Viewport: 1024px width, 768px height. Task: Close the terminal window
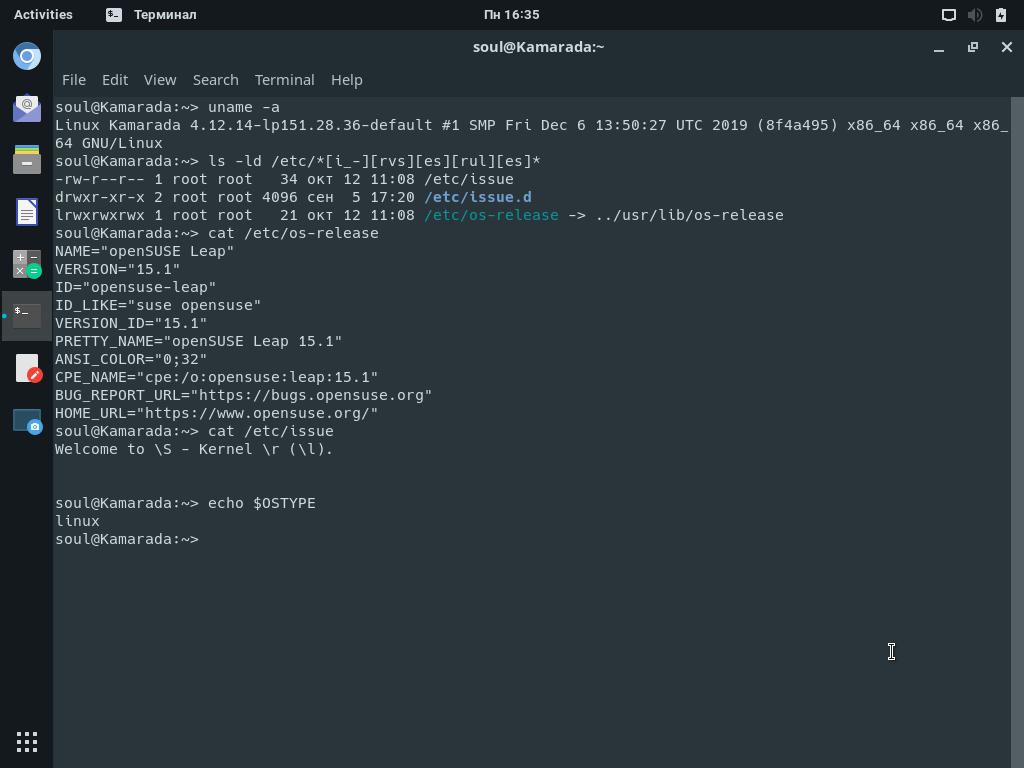pyautogui.click(x=1006, y=47)
